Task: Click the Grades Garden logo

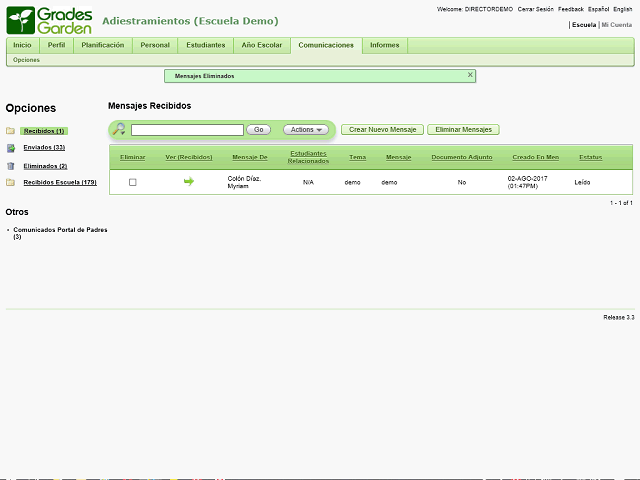Action: tap(50, 20)
